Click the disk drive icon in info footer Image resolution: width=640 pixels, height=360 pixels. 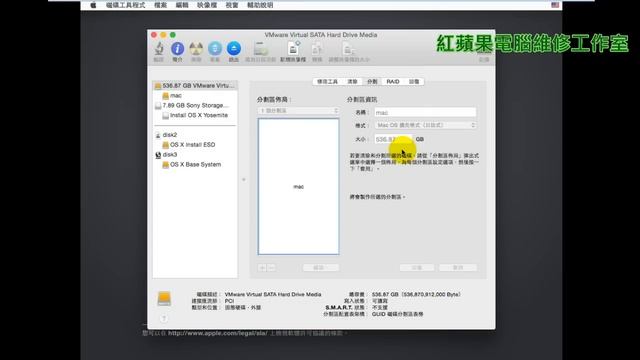coord(164,298)
